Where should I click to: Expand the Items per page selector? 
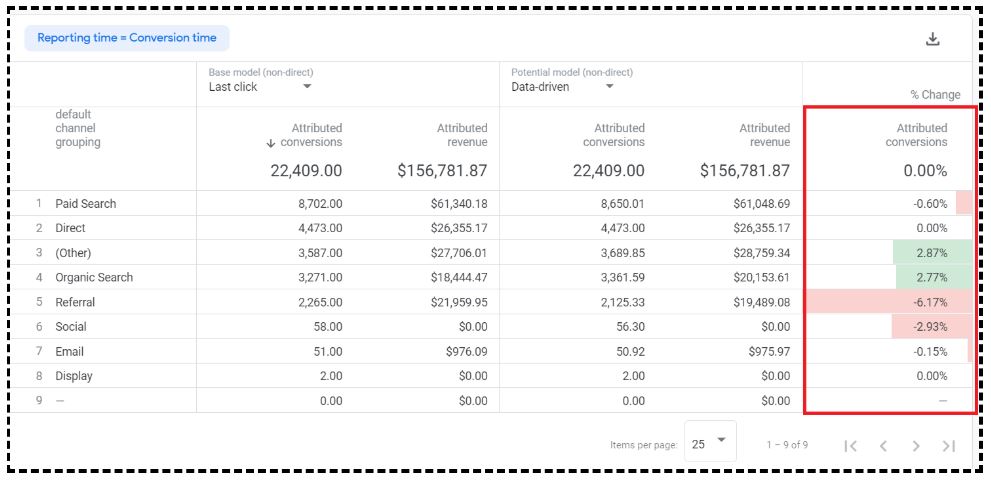[x=710, y=442]
